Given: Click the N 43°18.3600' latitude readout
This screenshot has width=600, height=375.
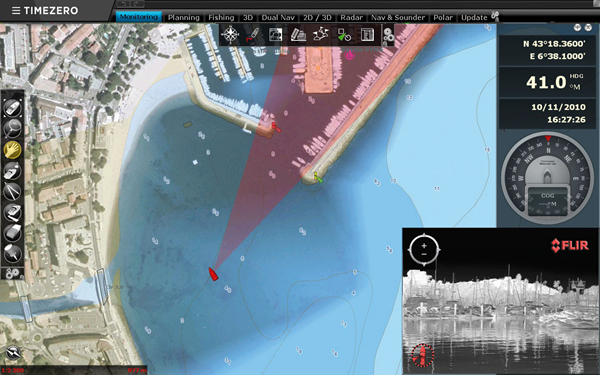Looking at the screenshot, I should point(554,44).
